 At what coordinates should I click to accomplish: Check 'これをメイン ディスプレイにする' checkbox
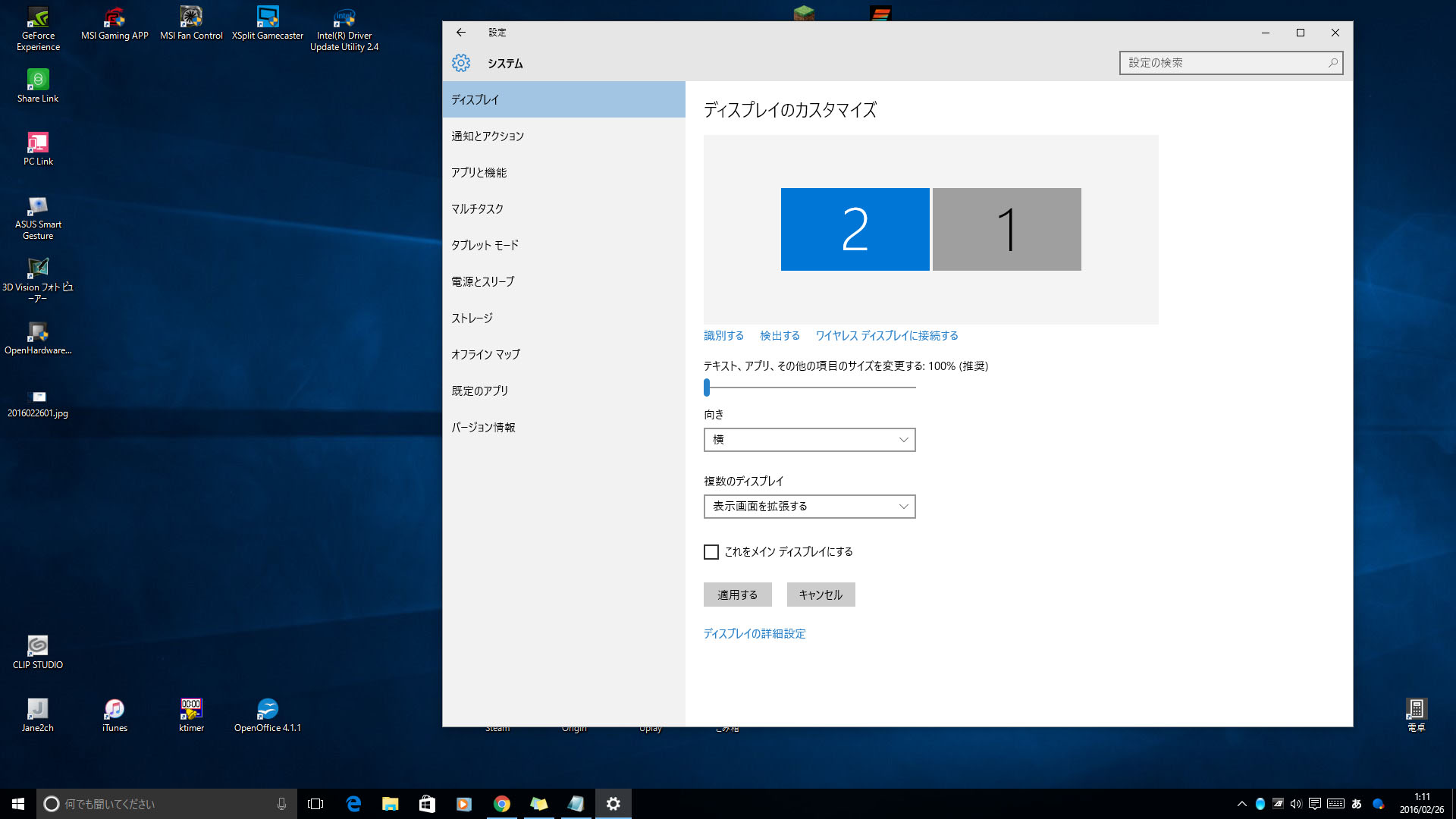[x=711, y=552]
